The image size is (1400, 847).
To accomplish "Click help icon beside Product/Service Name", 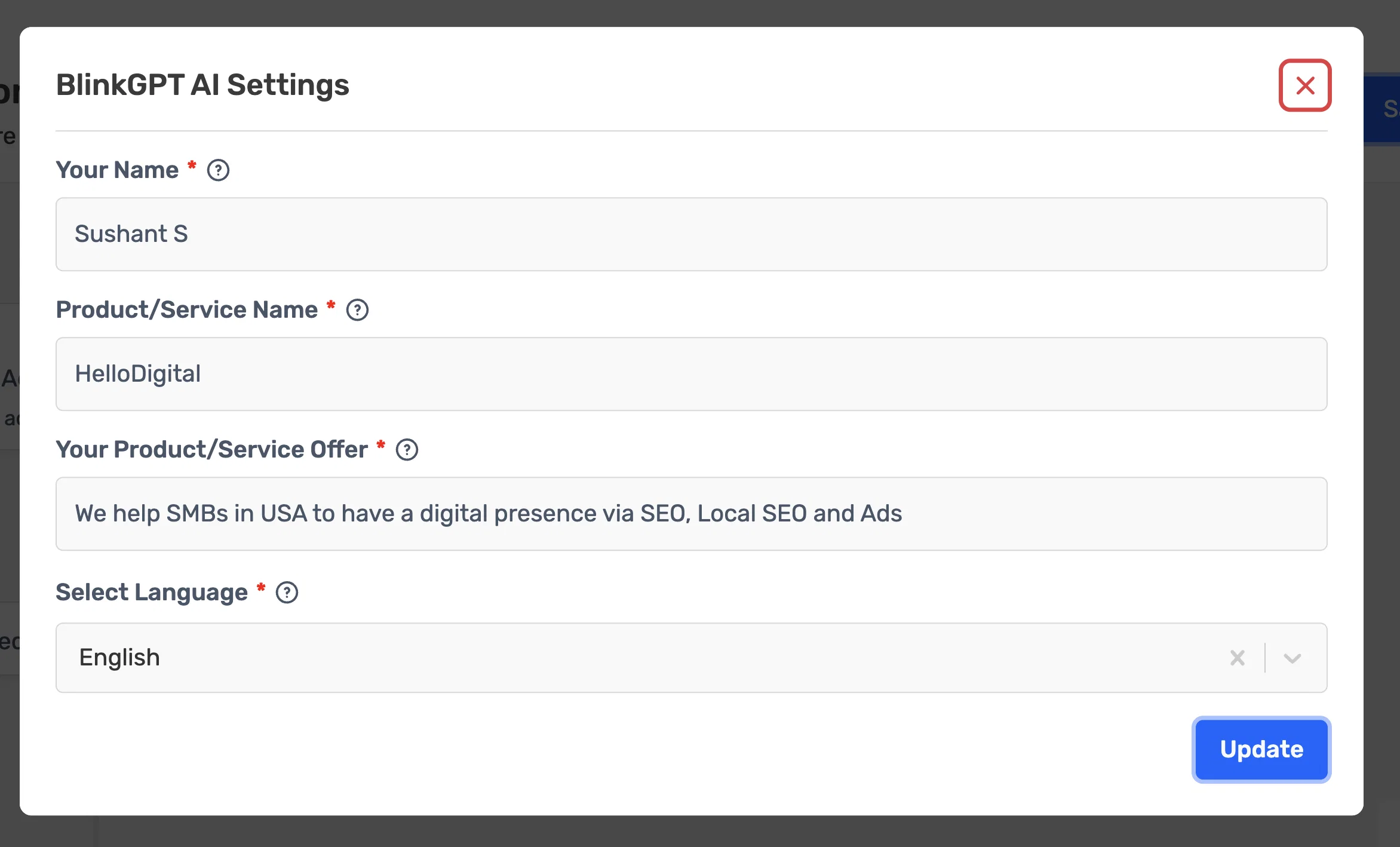I will tap(357, 310).
